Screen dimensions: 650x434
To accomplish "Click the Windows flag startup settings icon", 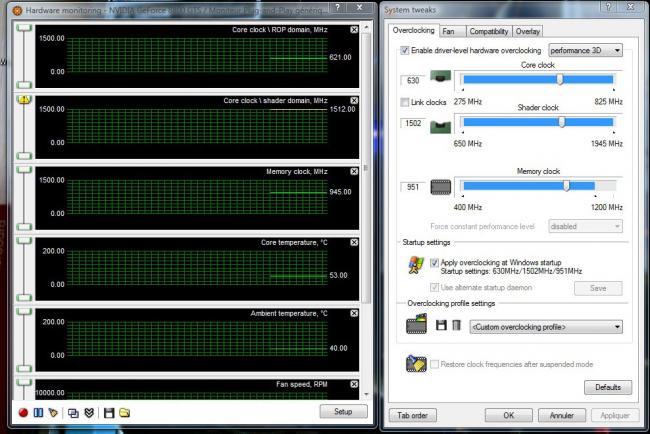I will coord(416,265).
